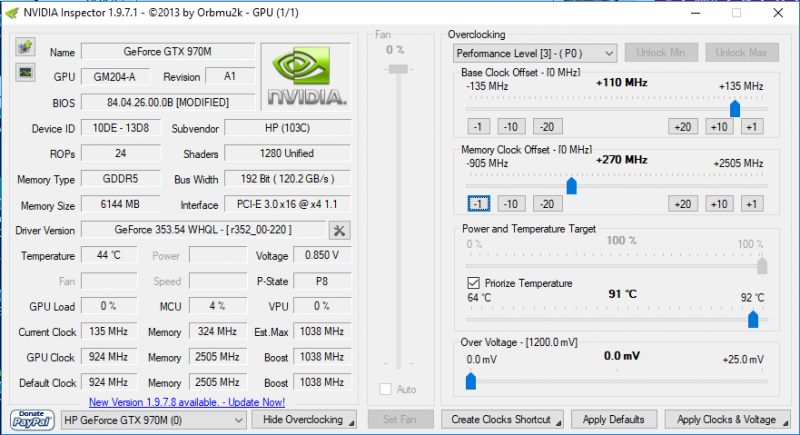Viewport: 800px width, 435px height.
Task: Click the power target slider handle
Action: (762, 266)
